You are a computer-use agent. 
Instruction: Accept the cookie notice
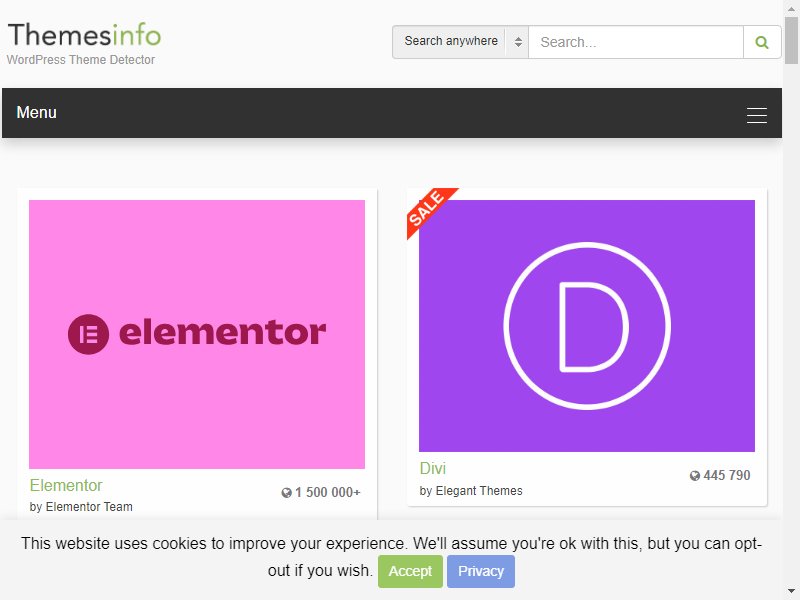[410, 571]
